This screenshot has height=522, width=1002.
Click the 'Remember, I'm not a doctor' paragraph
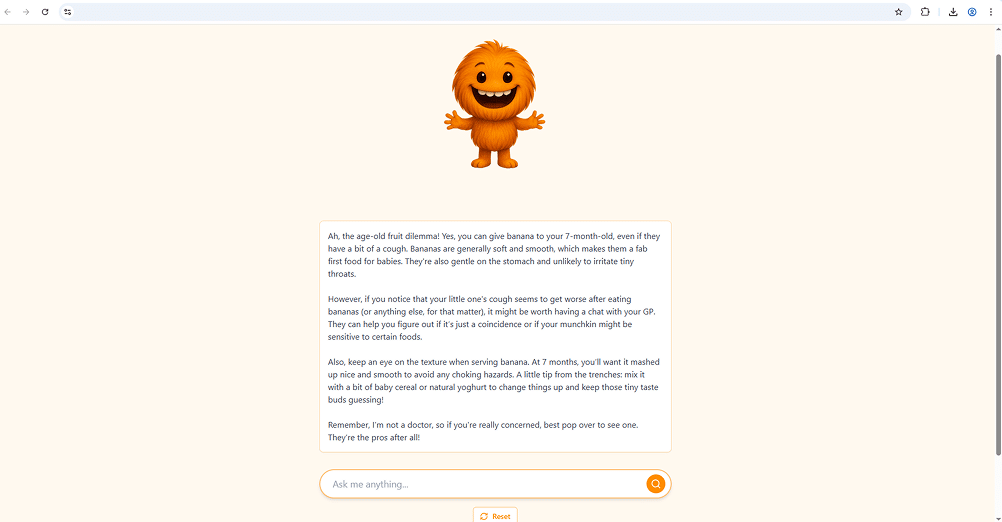tap(483, 431)
